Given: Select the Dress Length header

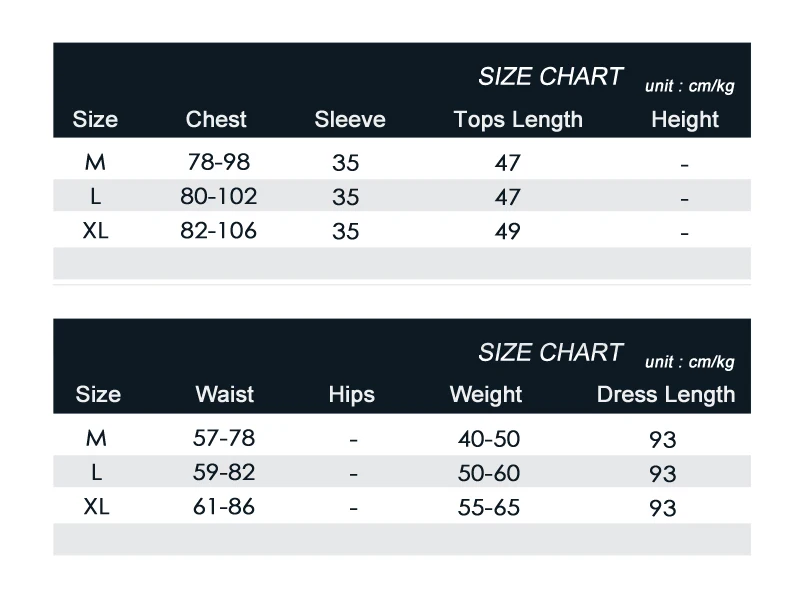Looking at the screenshot, I should pyautogui.click(x=666, y=395).
